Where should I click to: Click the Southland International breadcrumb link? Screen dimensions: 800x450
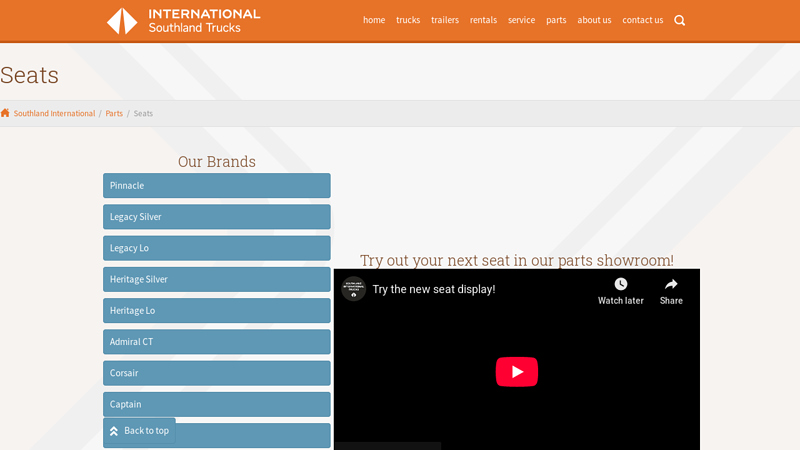[54, 114]
